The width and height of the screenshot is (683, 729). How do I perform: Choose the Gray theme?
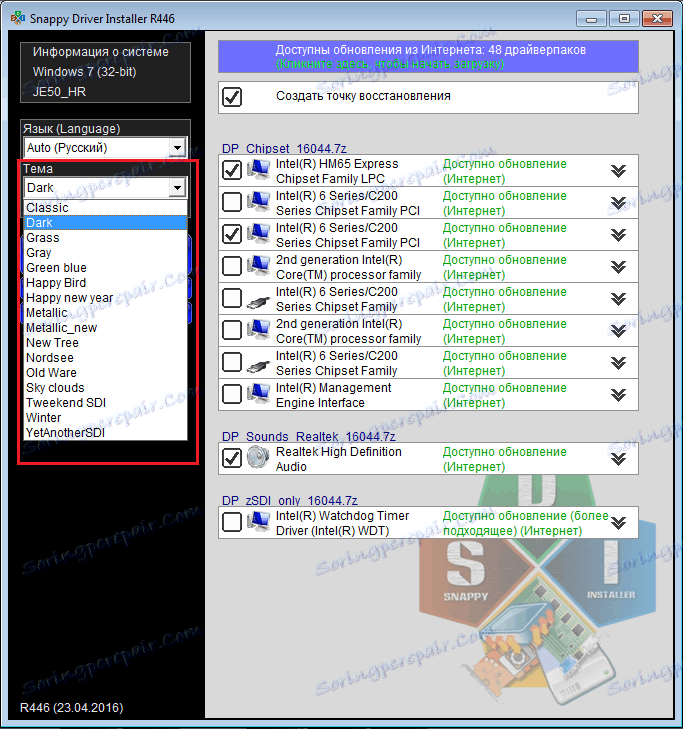point(106,253)
